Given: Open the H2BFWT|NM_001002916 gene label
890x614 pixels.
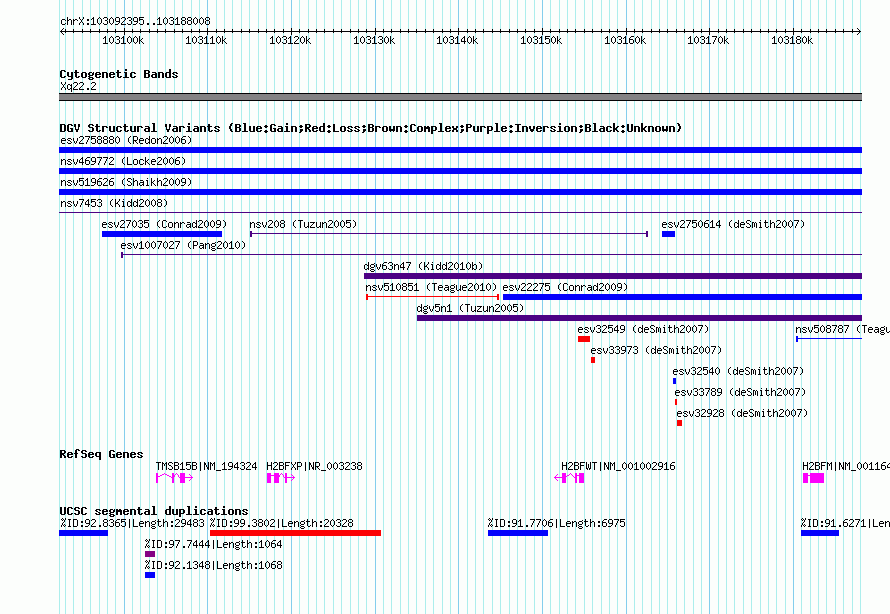Looking at the screenshot, I should tap(618, 466).
